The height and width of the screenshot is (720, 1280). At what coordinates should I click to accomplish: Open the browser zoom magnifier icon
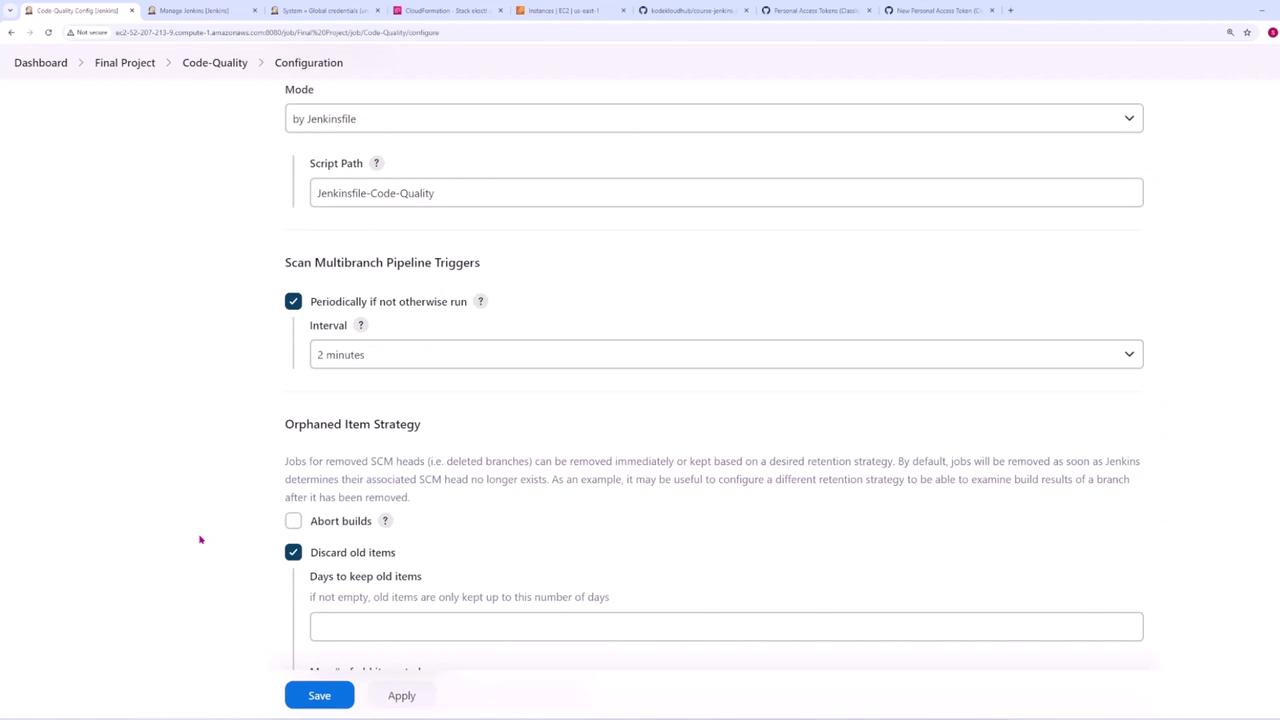(1230, 32)
